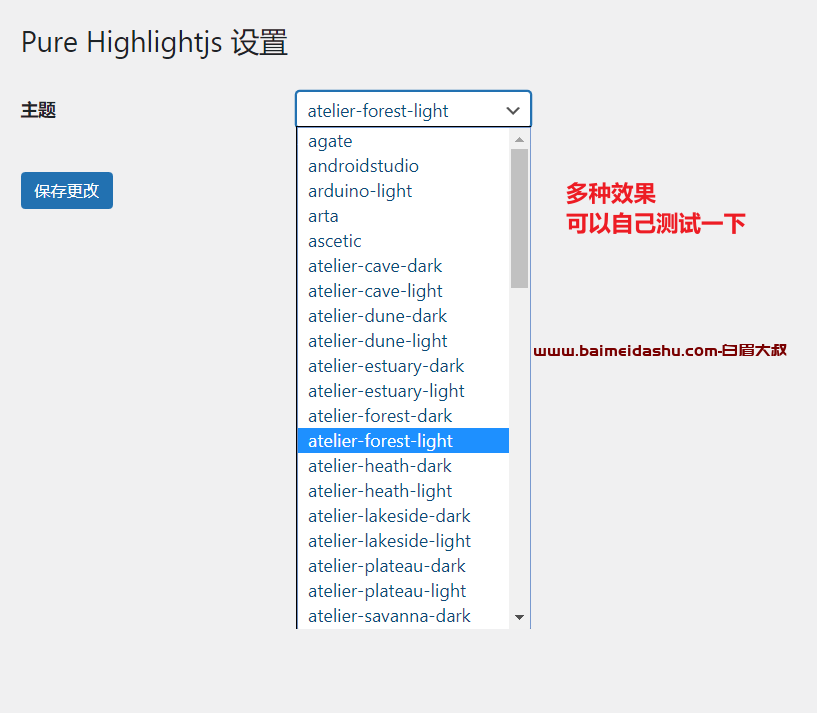Click the highlighted atelier-forest-light option
Image resolution: width=817 pixels, height=713 pixels.
click(403, 441)
